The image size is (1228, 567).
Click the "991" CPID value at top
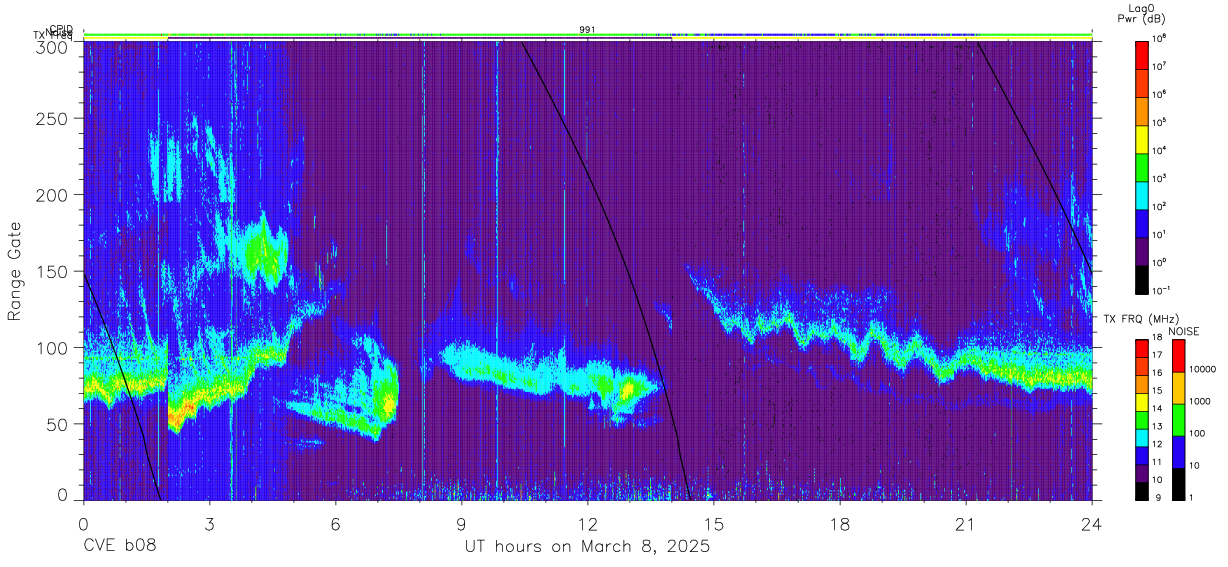pos(587,30)
